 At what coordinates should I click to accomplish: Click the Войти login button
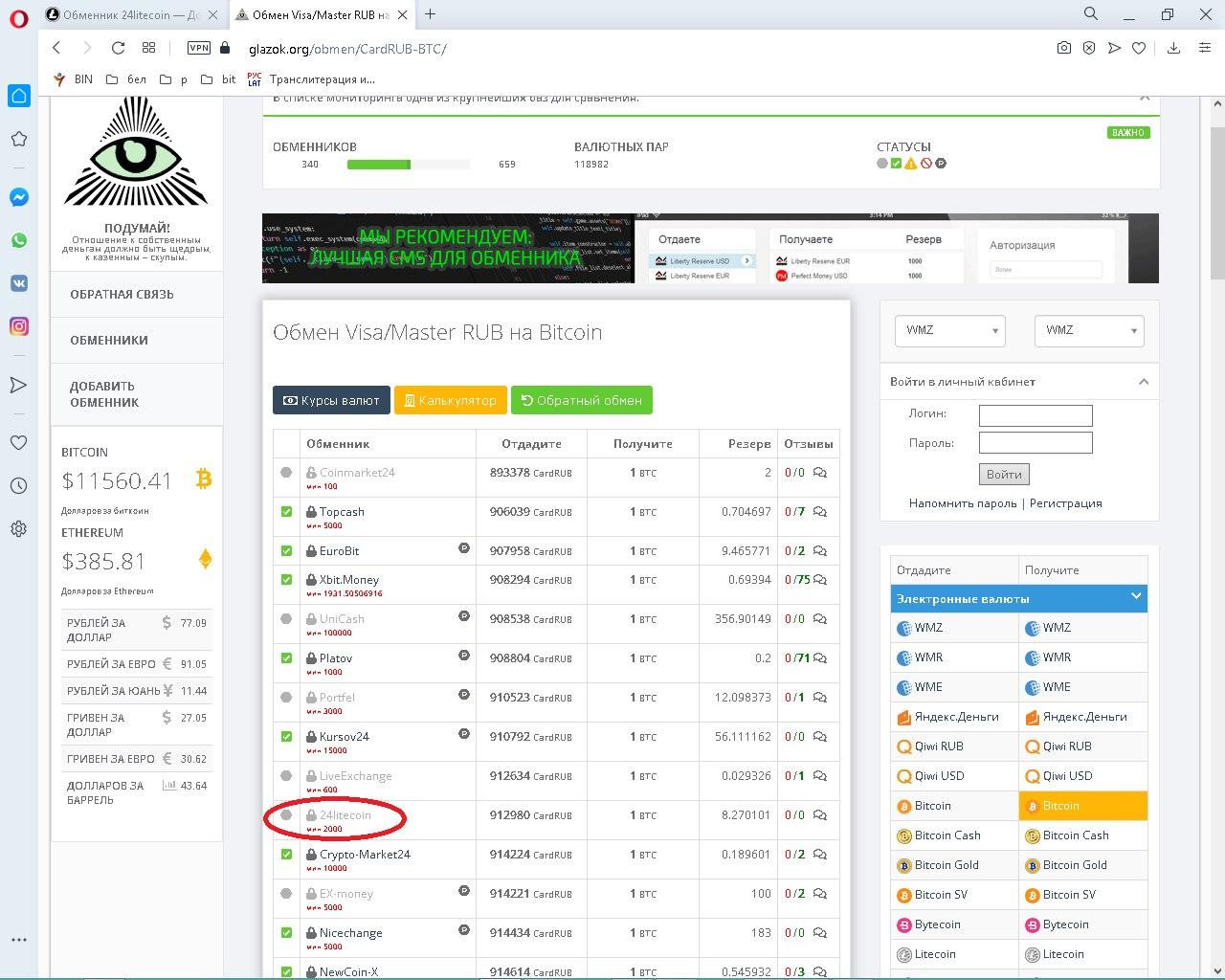click(x=1004, y=474)
